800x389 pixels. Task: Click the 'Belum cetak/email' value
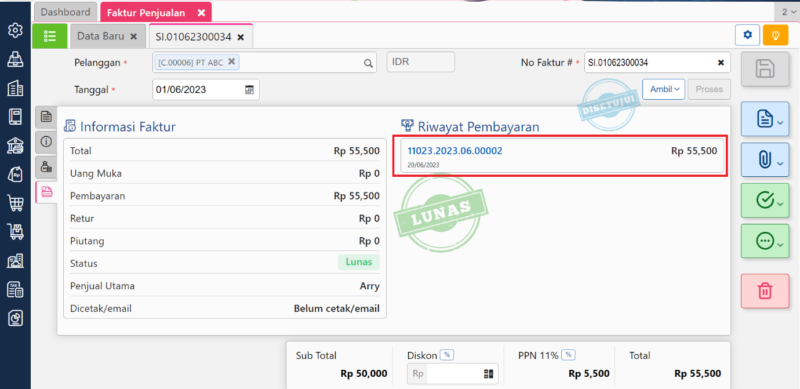337,308
